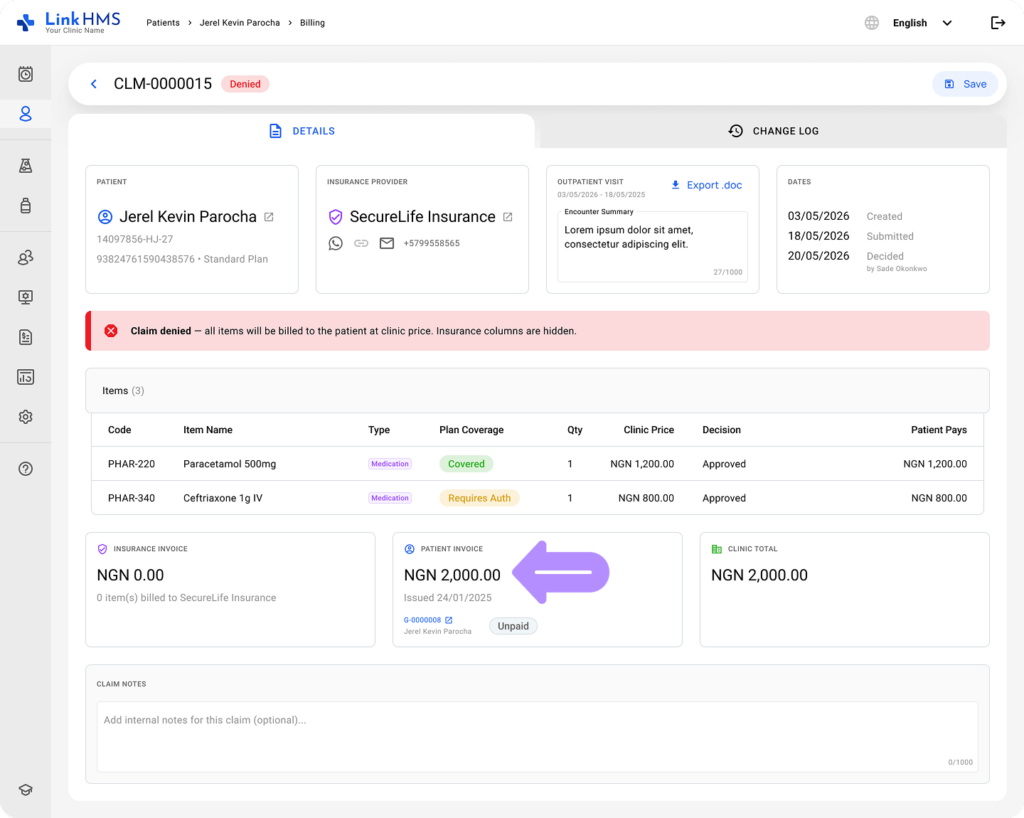
Task: Open invoice G-0000008 external icon
Action: click(x=449, y=620)
